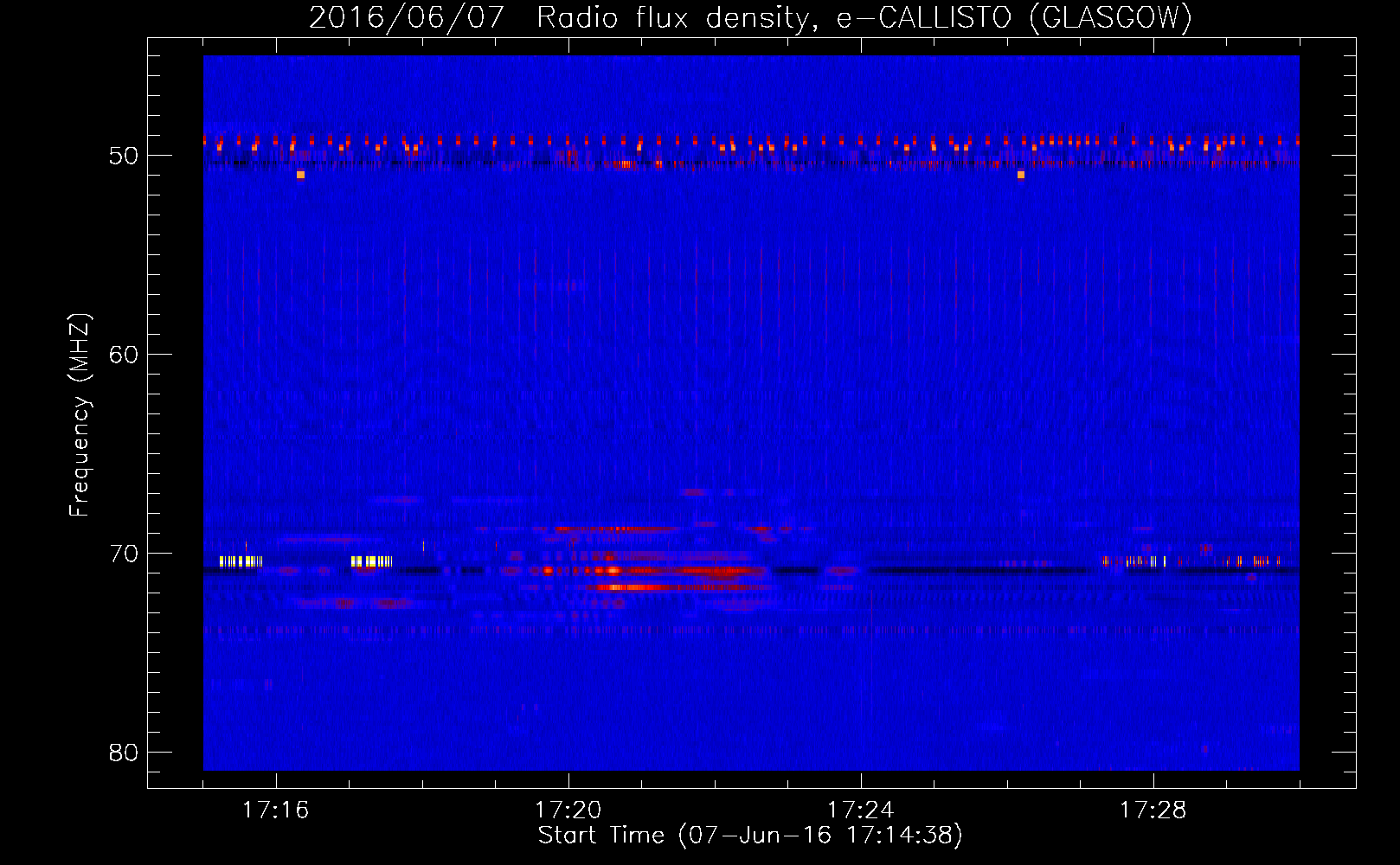Click the yellow-white signal block near 17:15 at 70 MHz
1400x865 pixels.
point(241,561)
